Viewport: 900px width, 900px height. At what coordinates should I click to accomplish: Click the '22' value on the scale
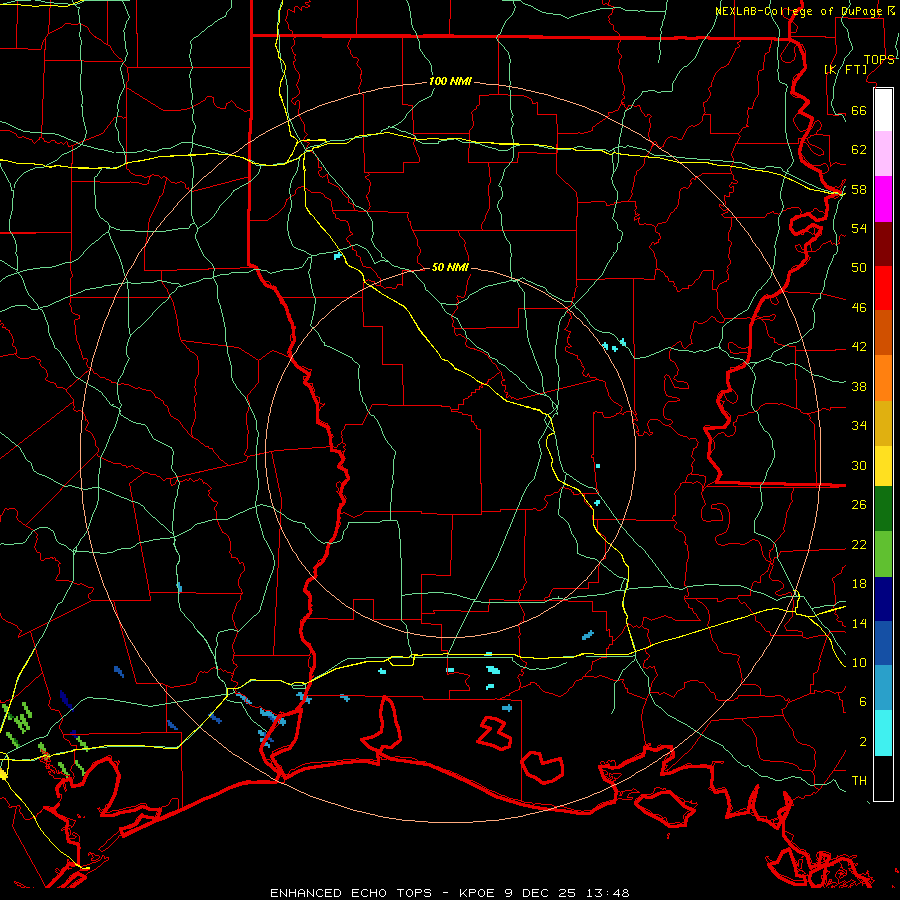pyautogui.click(x=859, y=544)
